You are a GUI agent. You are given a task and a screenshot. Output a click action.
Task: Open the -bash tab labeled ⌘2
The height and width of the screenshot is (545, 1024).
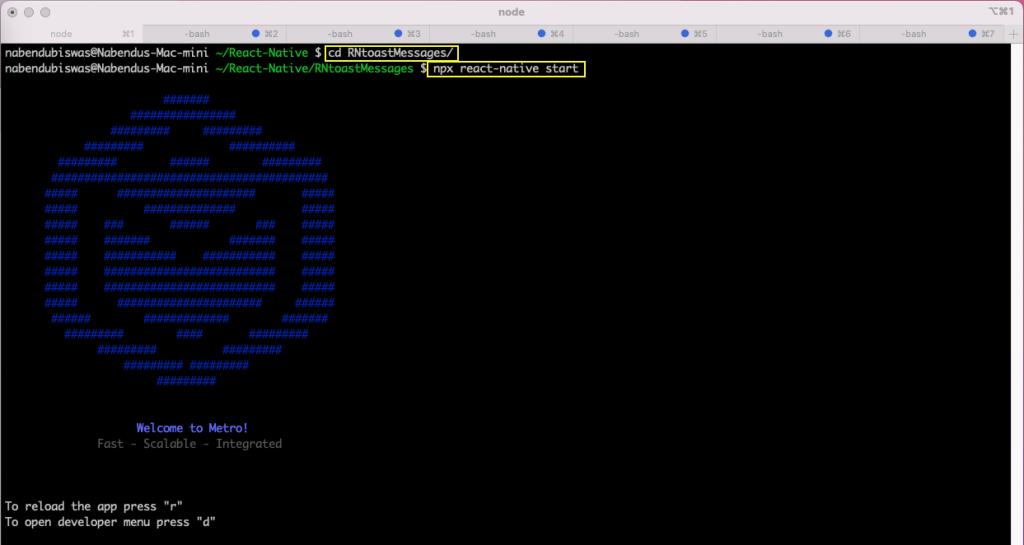tap(196, 34)
